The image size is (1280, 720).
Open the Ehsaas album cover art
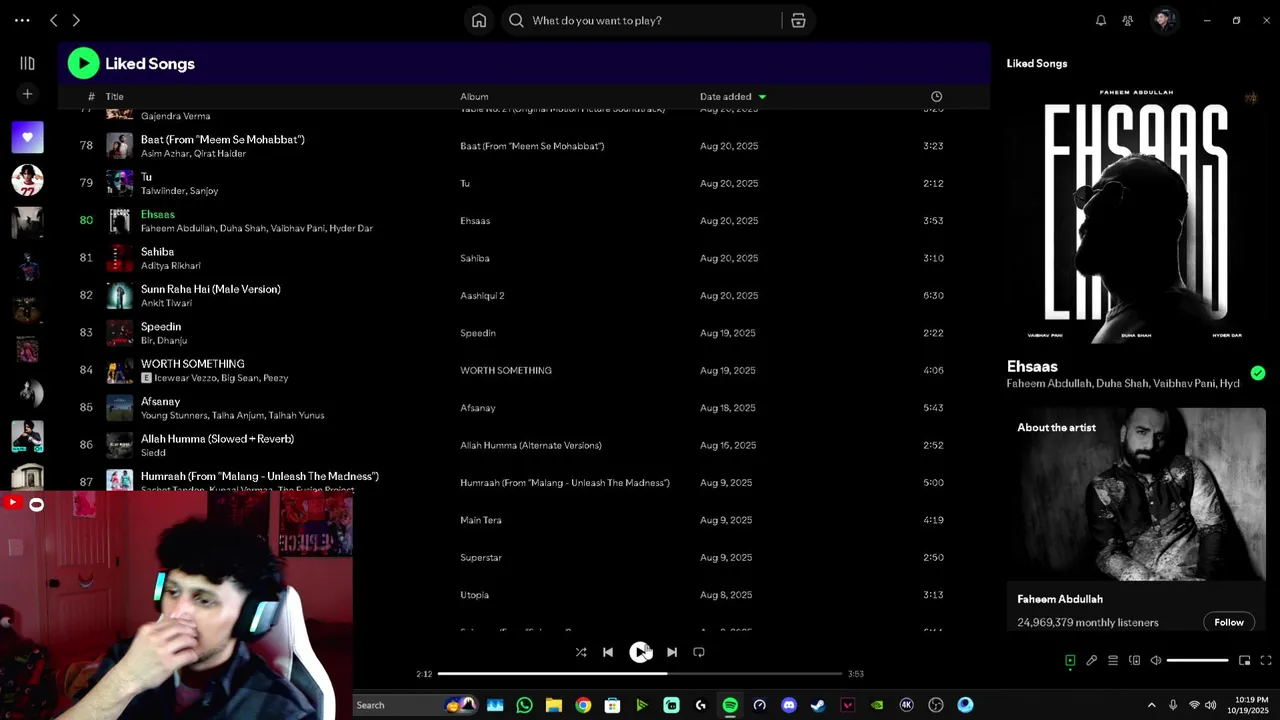click(1136, 214)
